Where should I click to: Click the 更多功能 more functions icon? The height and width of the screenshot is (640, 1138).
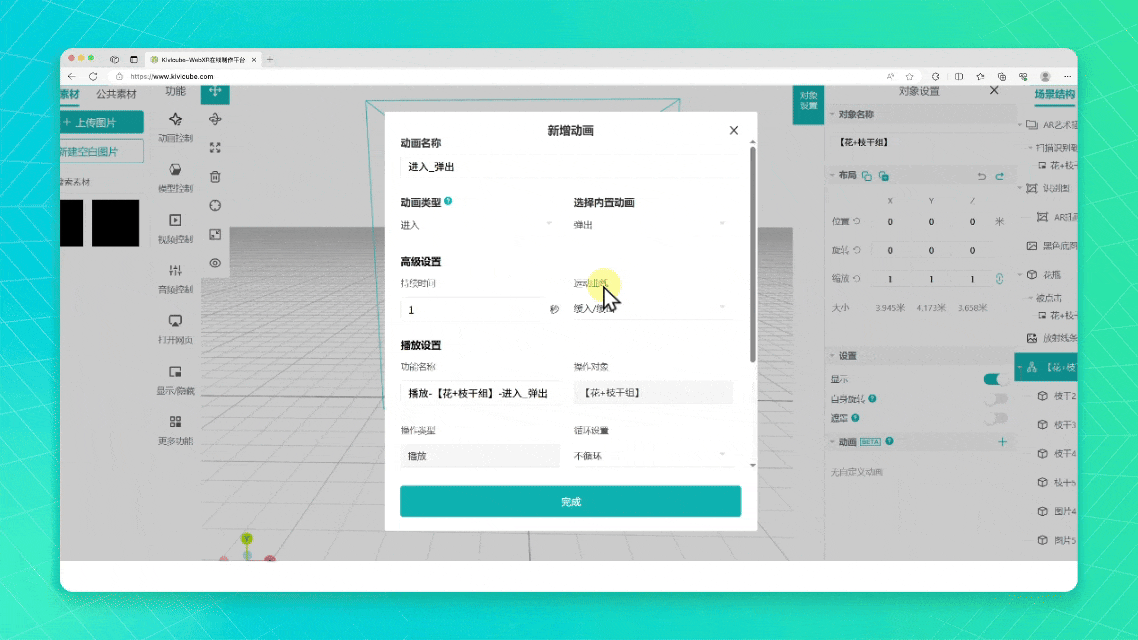pyautogui.click(x=176, y=423)
